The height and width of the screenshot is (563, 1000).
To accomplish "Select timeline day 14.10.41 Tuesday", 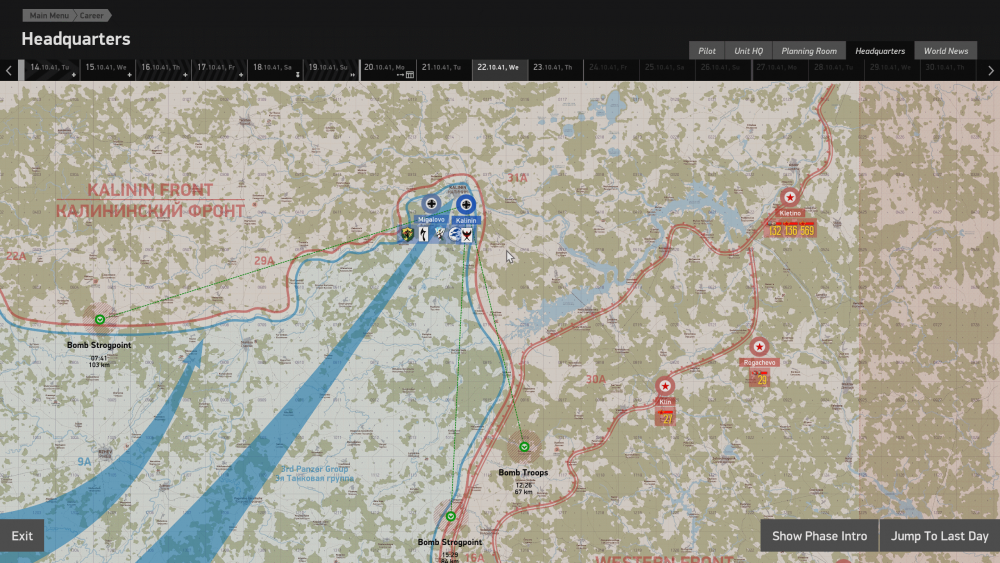I will click(x=52, y=70).
